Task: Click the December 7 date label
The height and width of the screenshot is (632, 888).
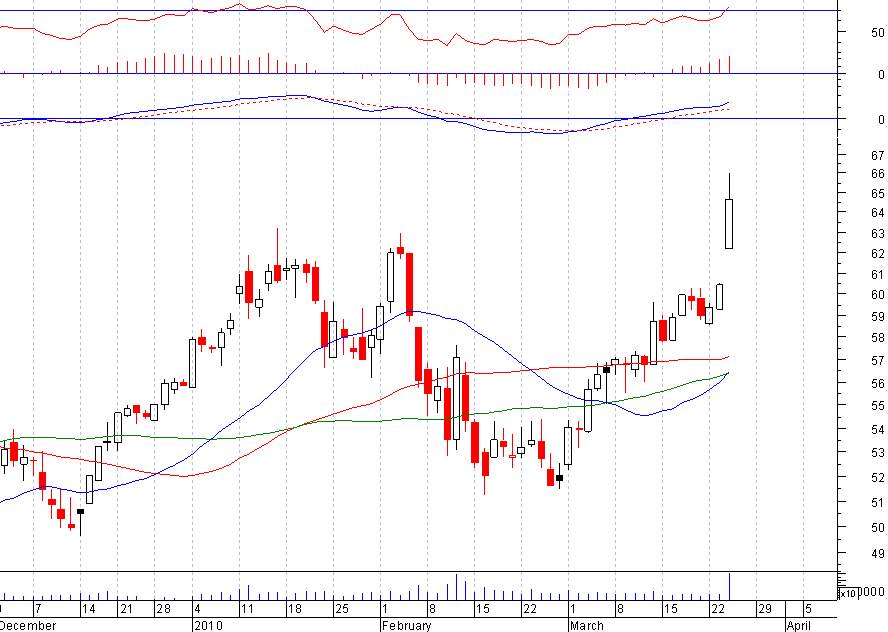Action: (x=38, y=609)
